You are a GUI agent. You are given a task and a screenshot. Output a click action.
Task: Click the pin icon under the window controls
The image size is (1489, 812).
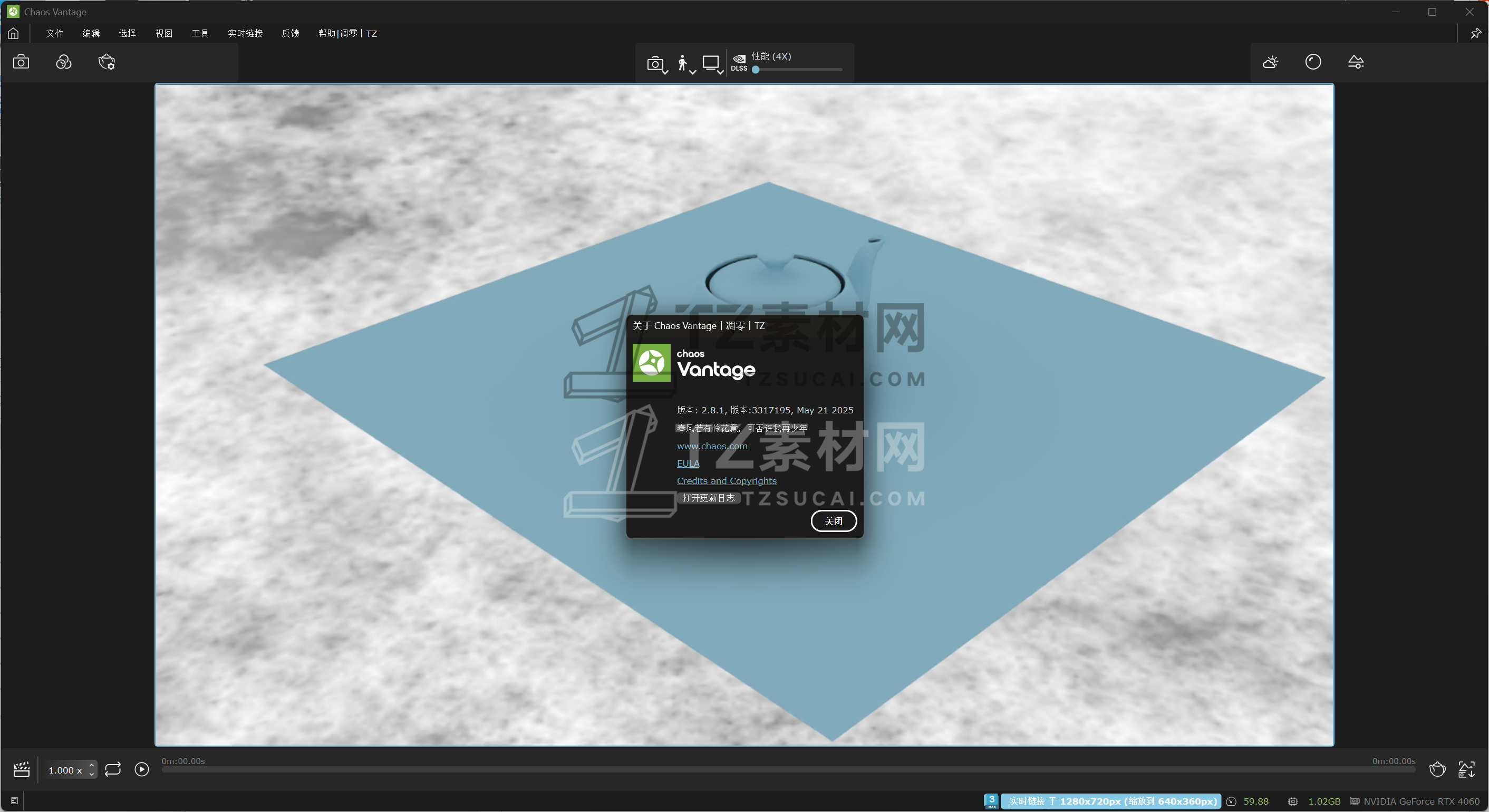tap(1476, 34)
